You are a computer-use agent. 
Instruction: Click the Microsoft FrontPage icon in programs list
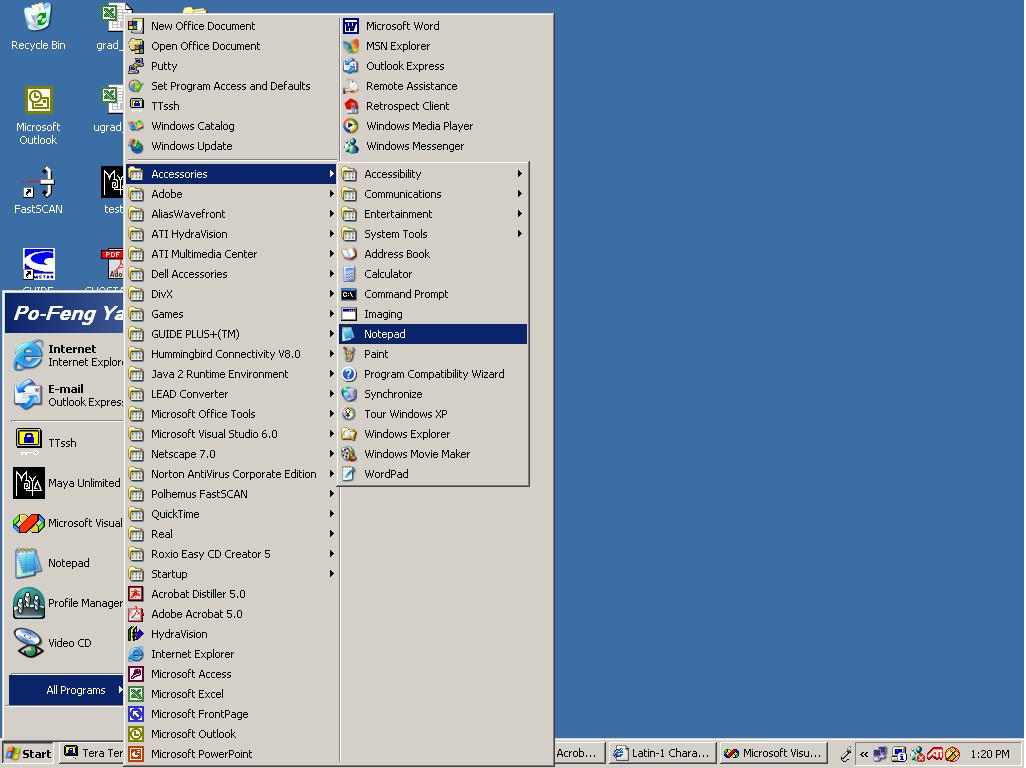(136, 714)
